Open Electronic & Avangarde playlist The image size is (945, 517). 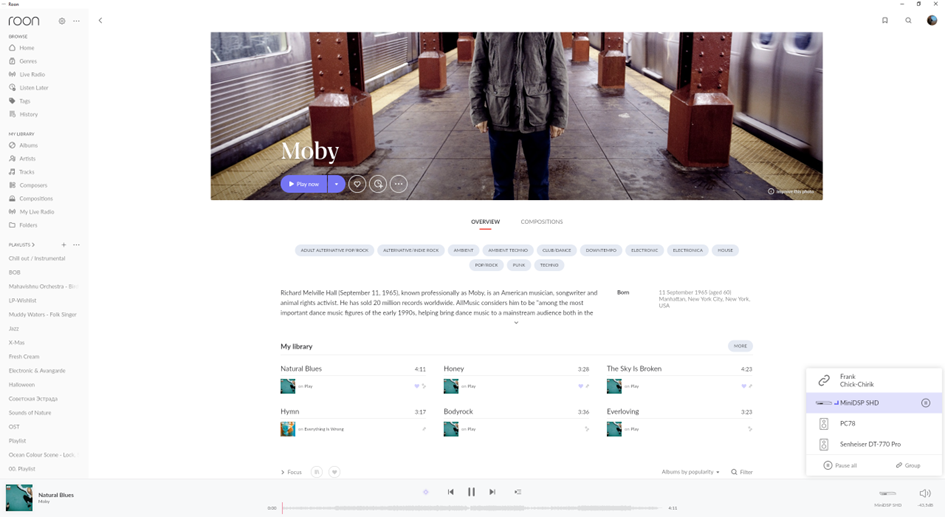[x=37, y=371]
